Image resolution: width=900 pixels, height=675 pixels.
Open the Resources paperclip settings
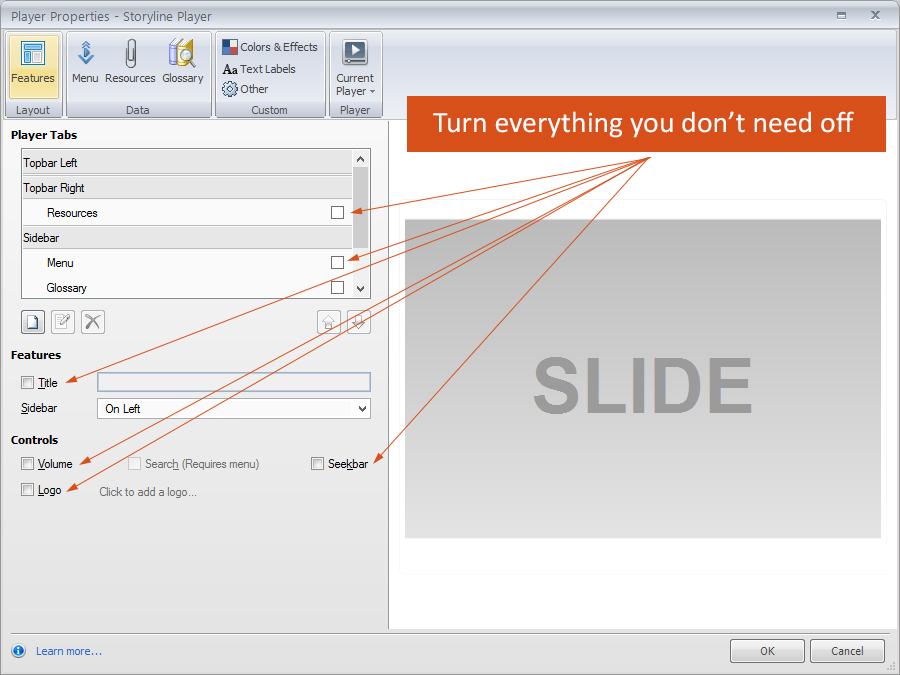130,63
